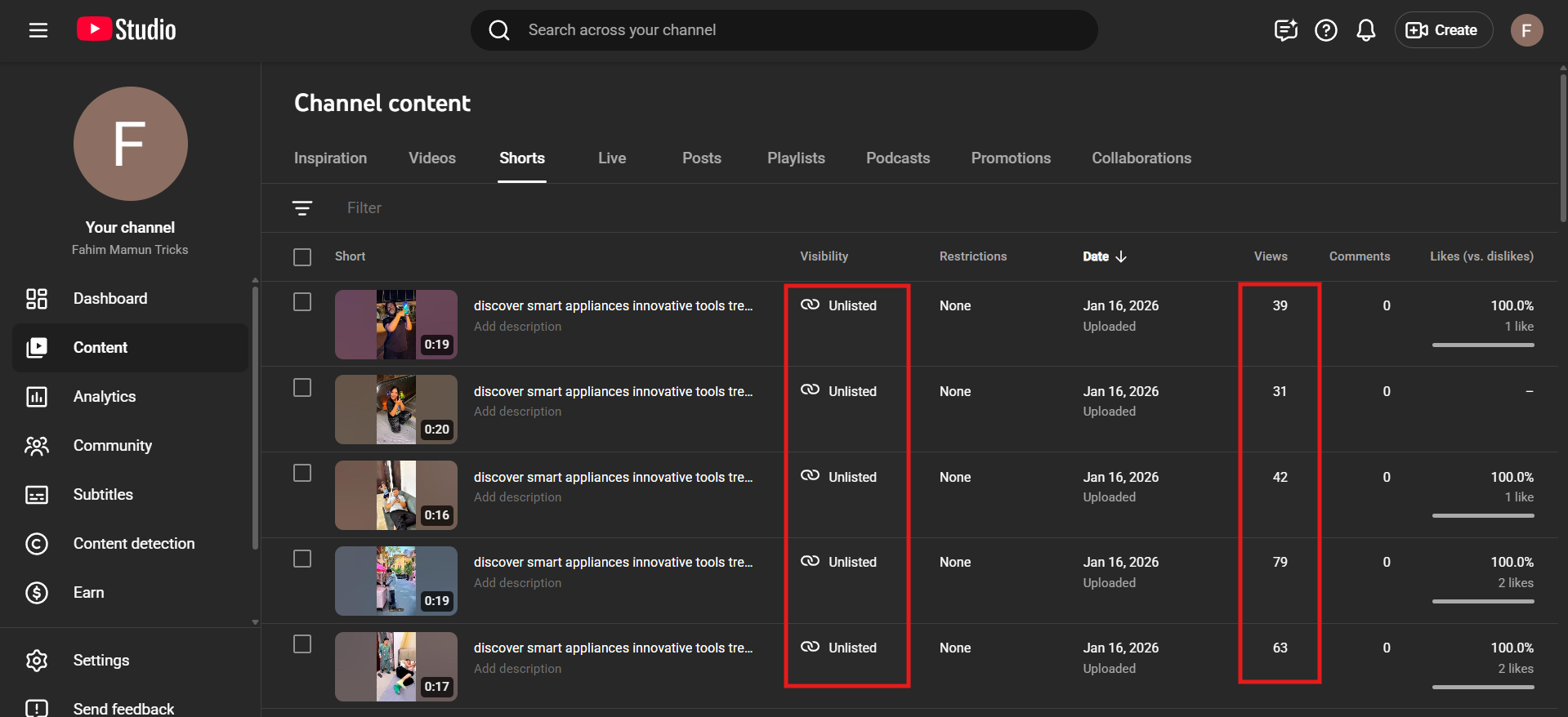Click the Create button
Viewport: 1568px width, 717px height.
[x=1443, y=30]
